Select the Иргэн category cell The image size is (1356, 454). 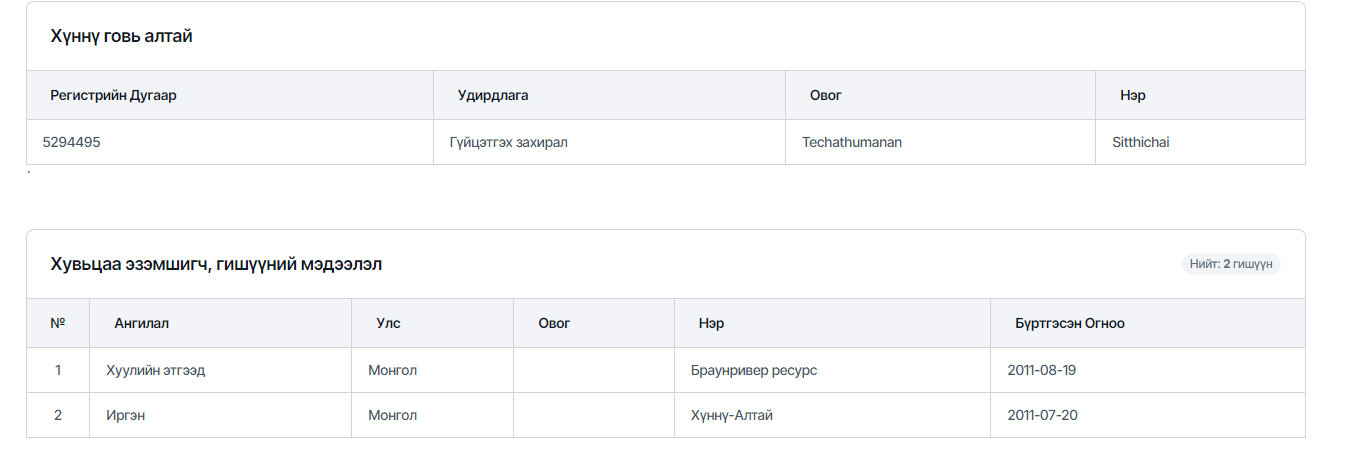pyautogui.click(x=126, y=415)
